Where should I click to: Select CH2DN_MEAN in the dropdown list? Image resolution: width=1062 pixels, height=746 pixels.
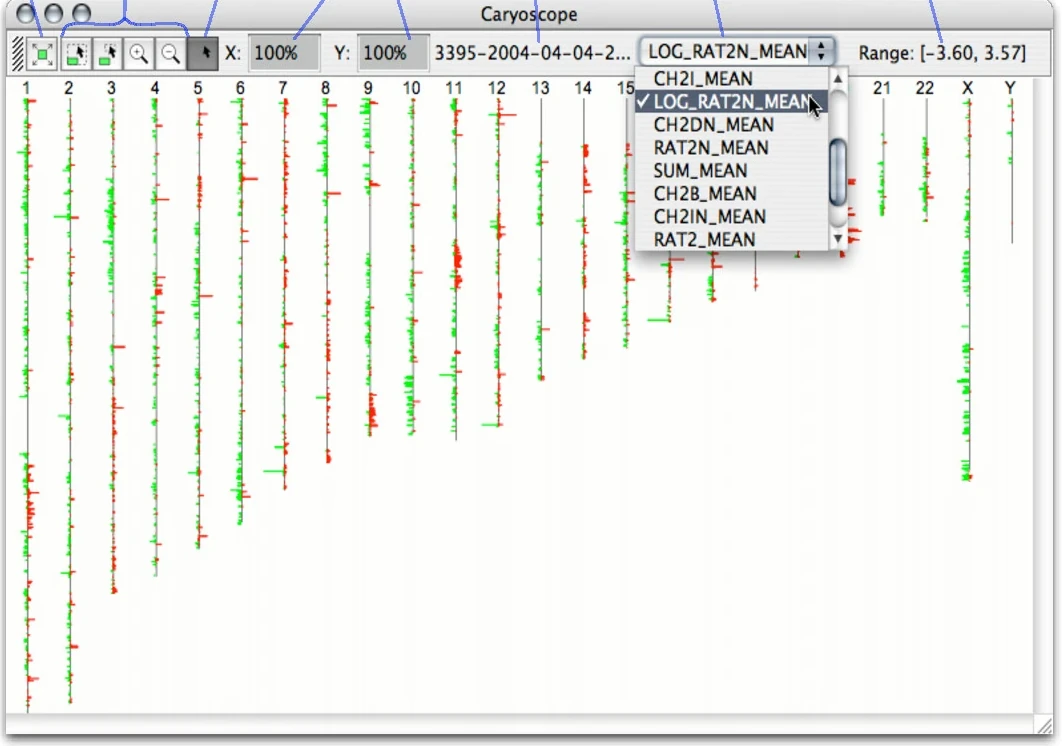pyautogui.click(x=713, y=125)
